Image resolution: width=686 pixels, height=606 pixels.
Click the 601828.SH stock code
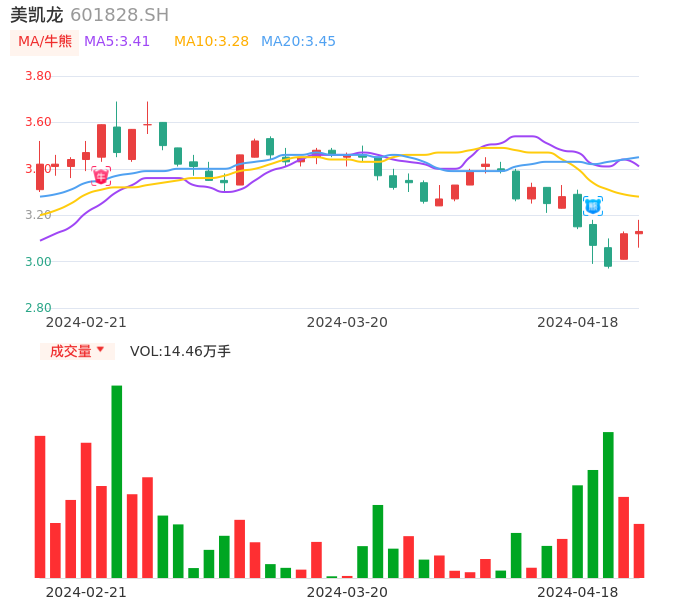coord(120,15)
